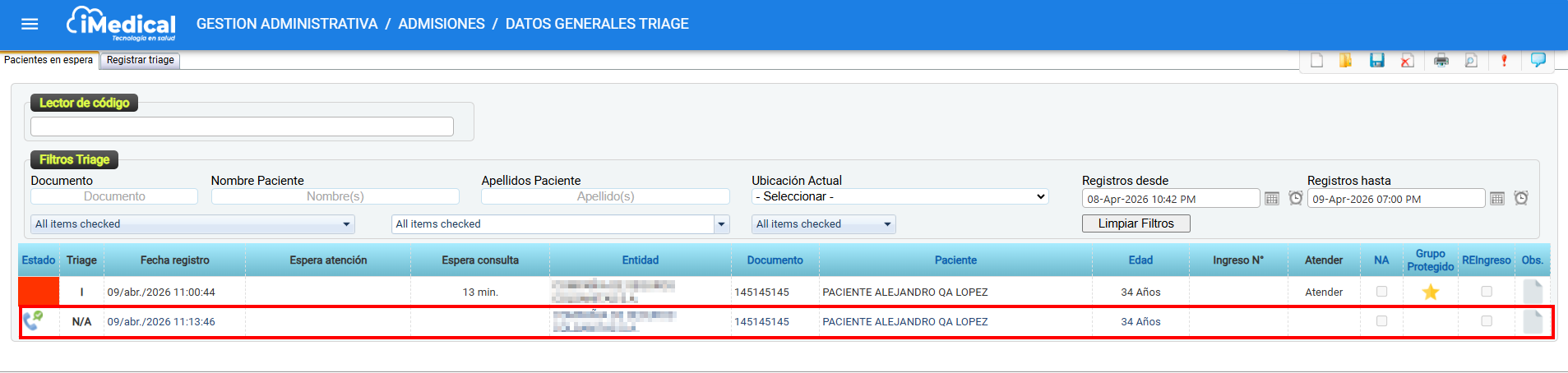Open the print preview magnifier icon
Screen dimensions: 1568x373
[1471, 60]
